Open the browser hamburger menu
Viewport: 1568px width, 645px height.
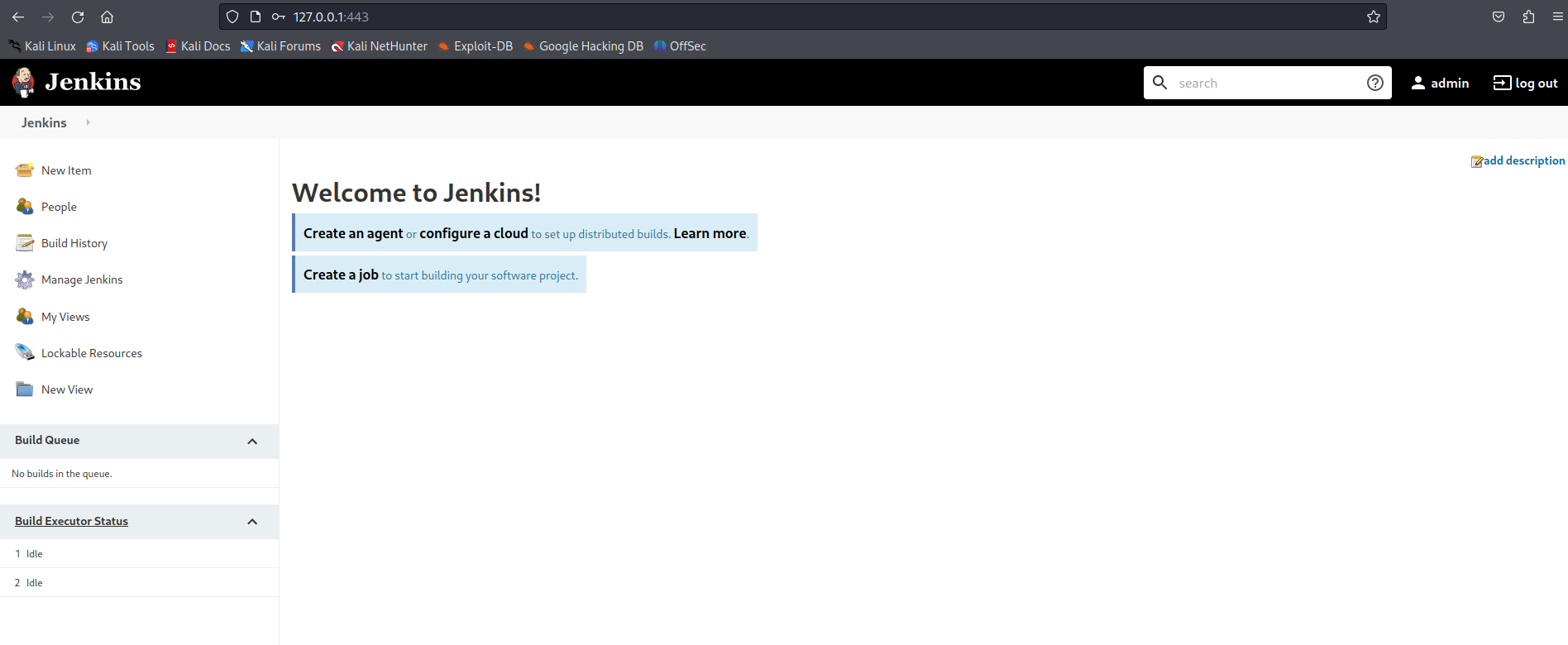point(1558,17)
